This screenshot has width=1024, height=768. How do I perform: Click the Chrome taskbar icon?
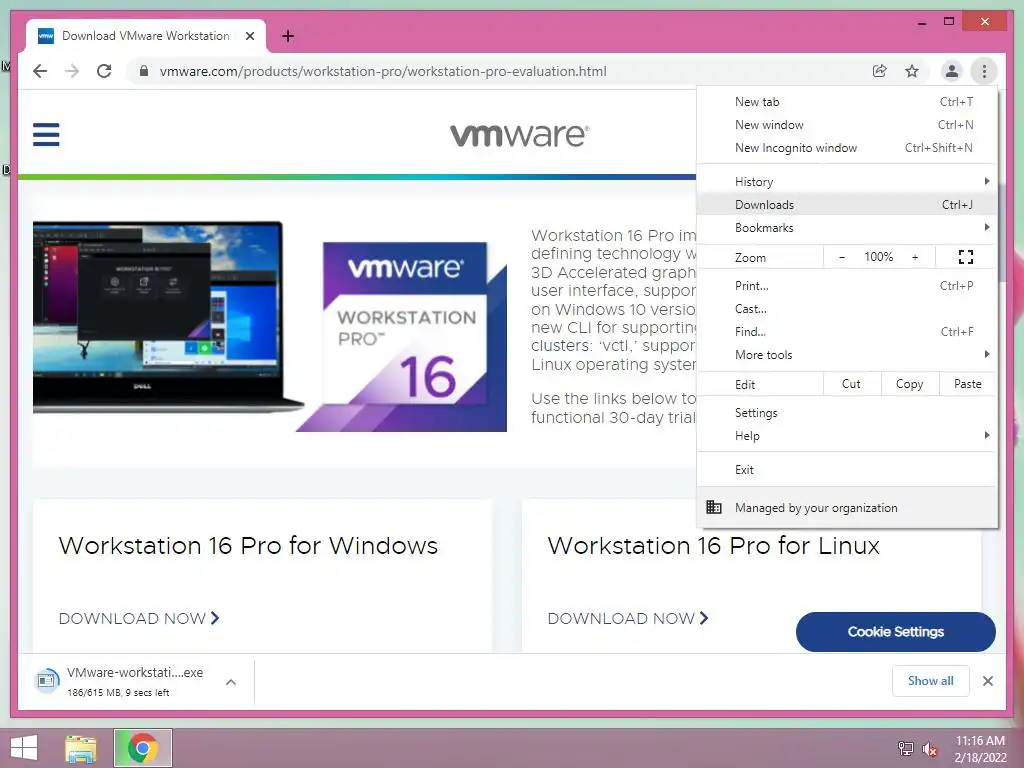[x=142, y=748]
